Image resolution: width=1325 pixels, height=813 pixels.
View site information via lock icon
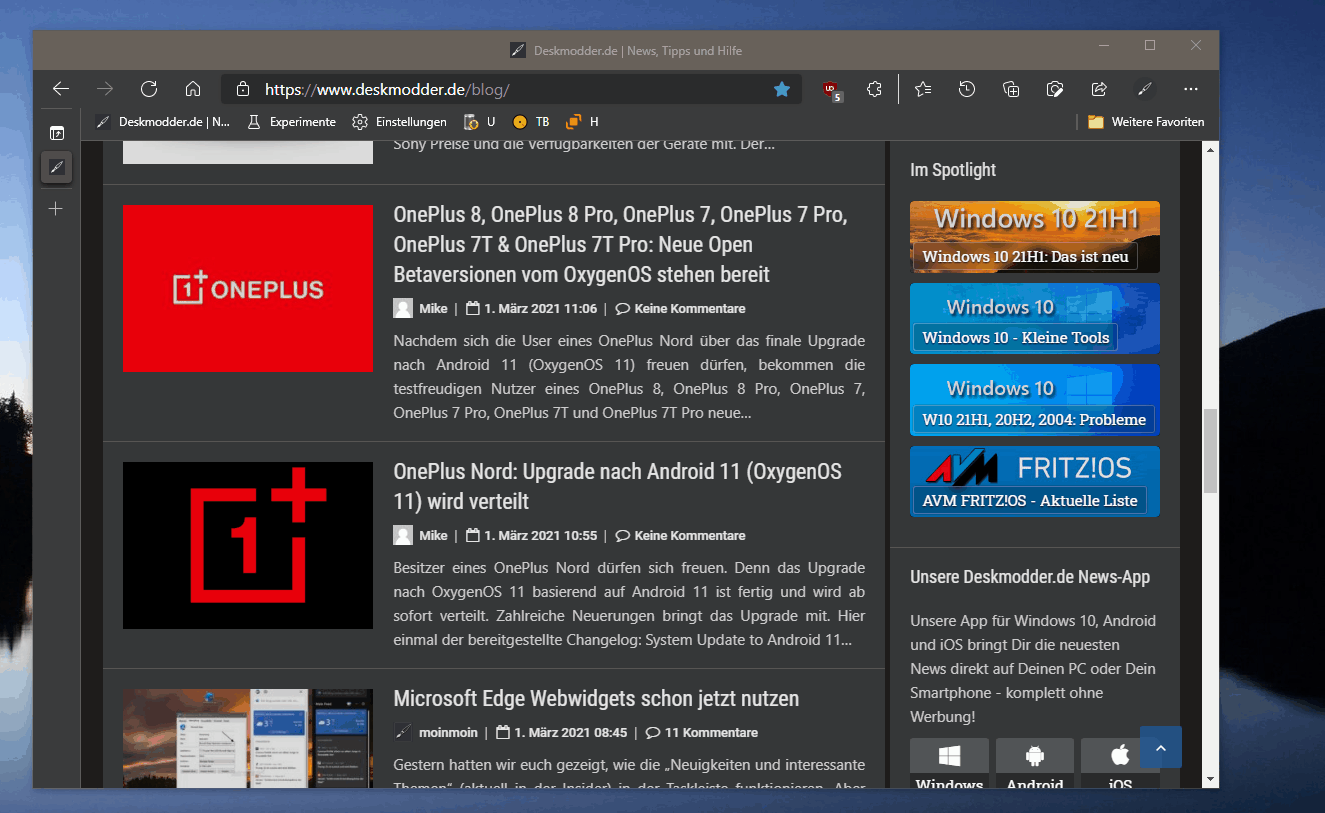tap(243, 89)
